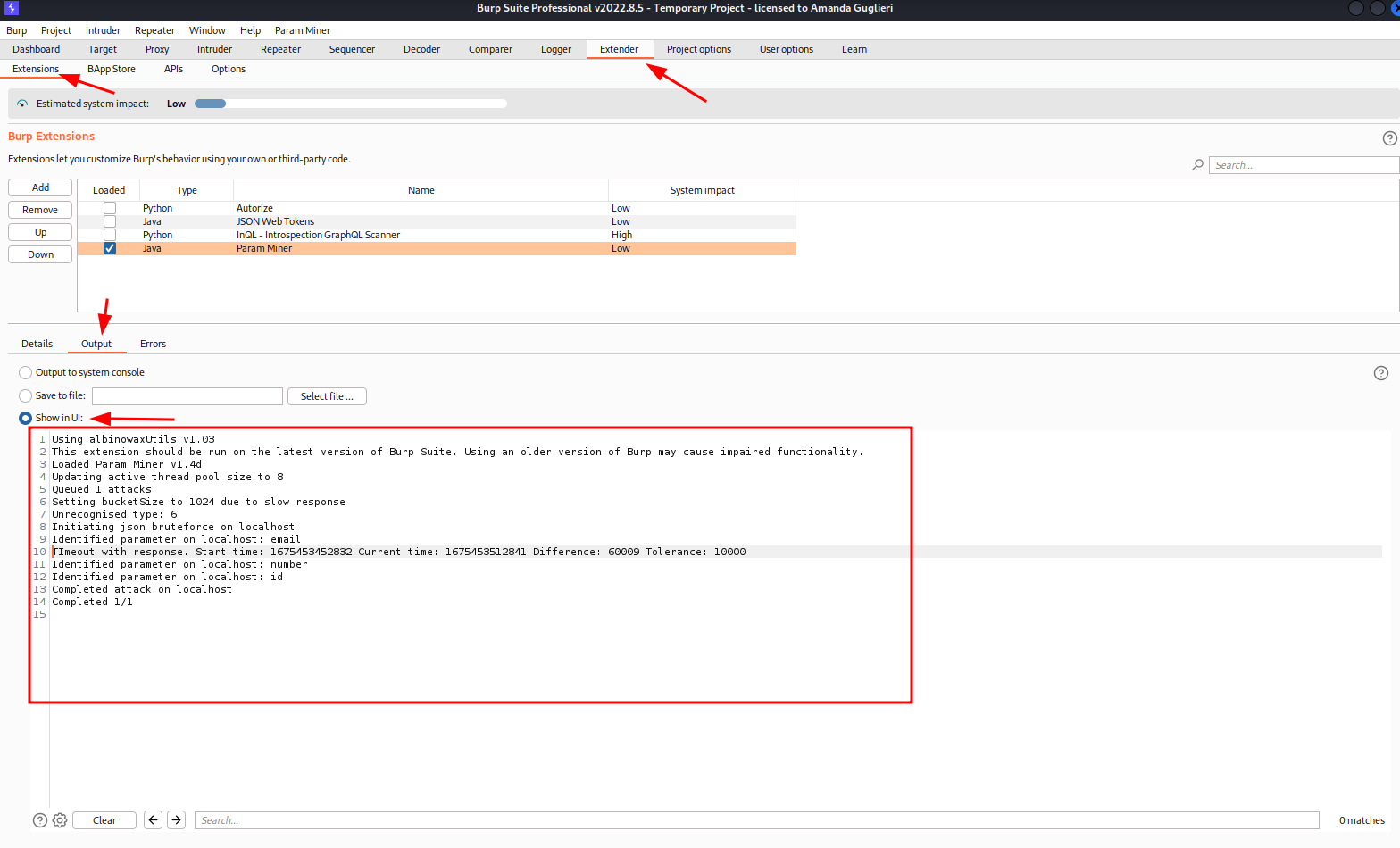Switch to the Dashboard tab
Screen dimensions: 1400x848
[37, 49]
